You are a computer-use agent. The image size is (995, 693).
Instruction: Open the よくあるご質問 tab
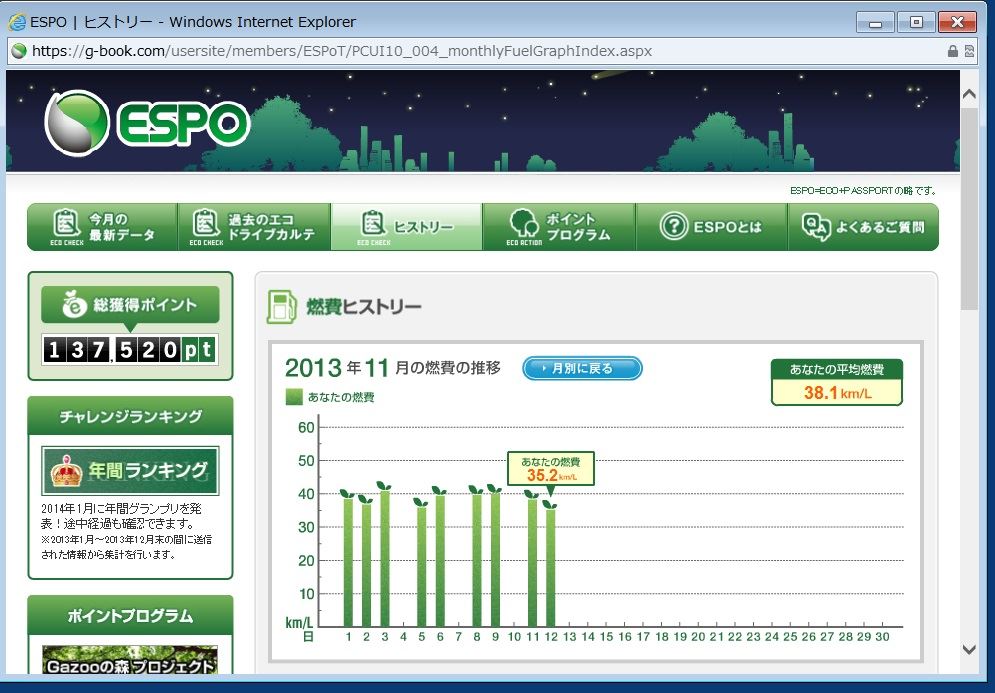(x=863, y=227)
